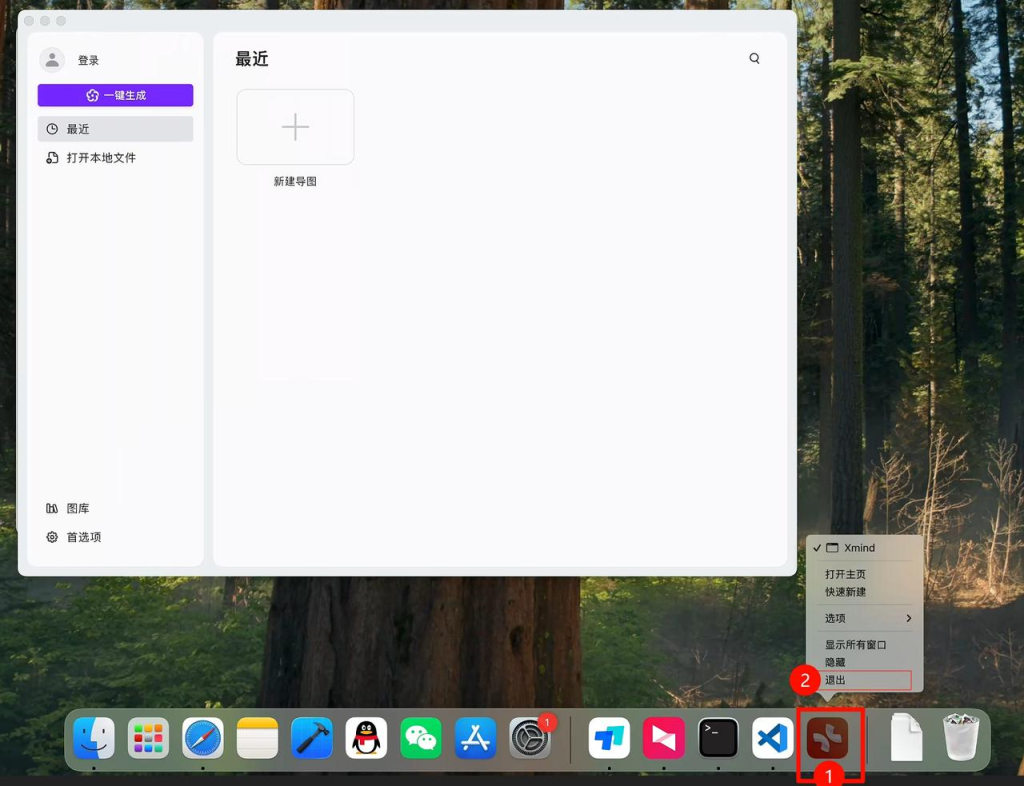This screenshot has width=1024, height=786.
Task: Click the 最近 heading text
Action: coord(252,59)
